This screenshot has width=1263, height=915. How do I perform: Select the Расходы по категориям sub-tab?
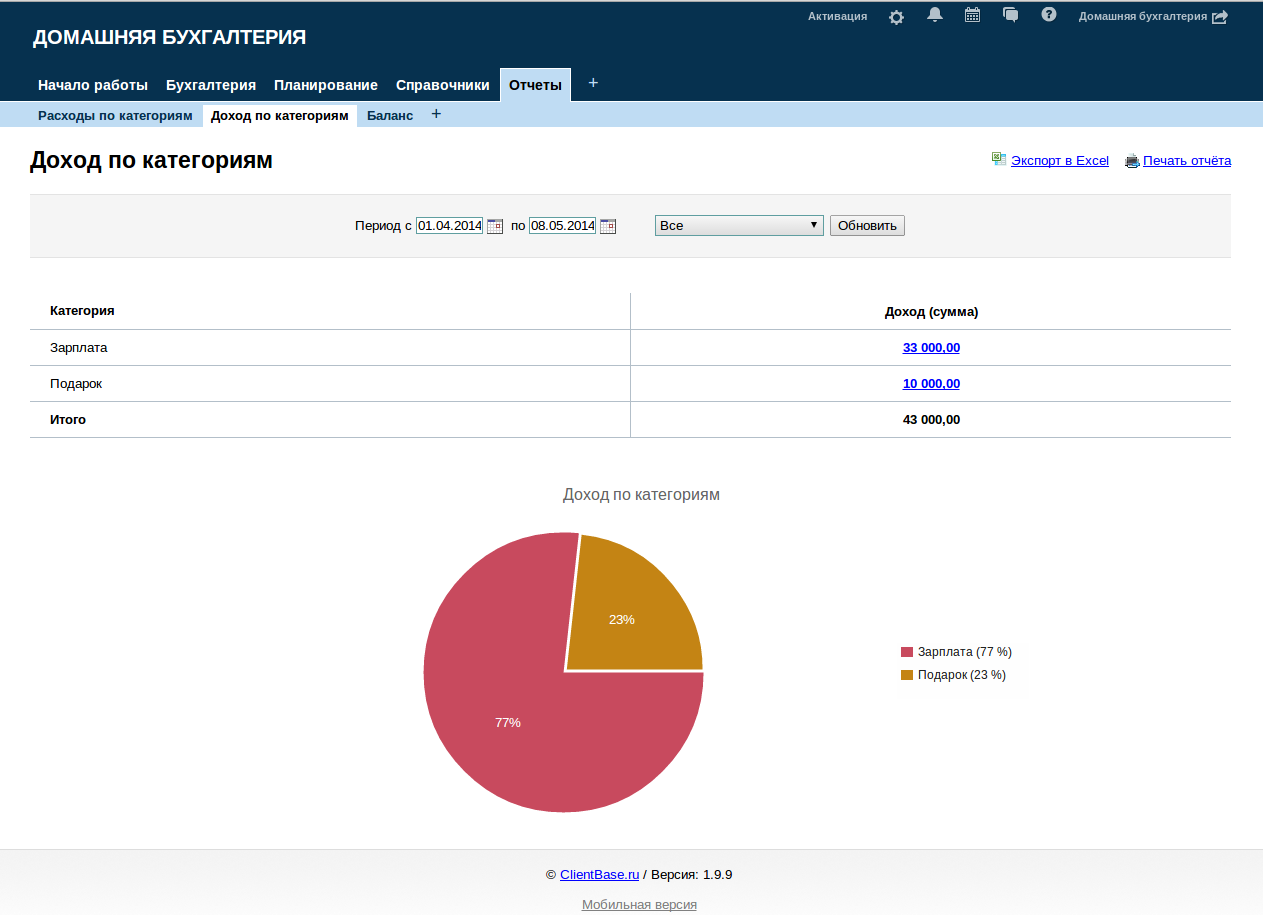point(115,116)
